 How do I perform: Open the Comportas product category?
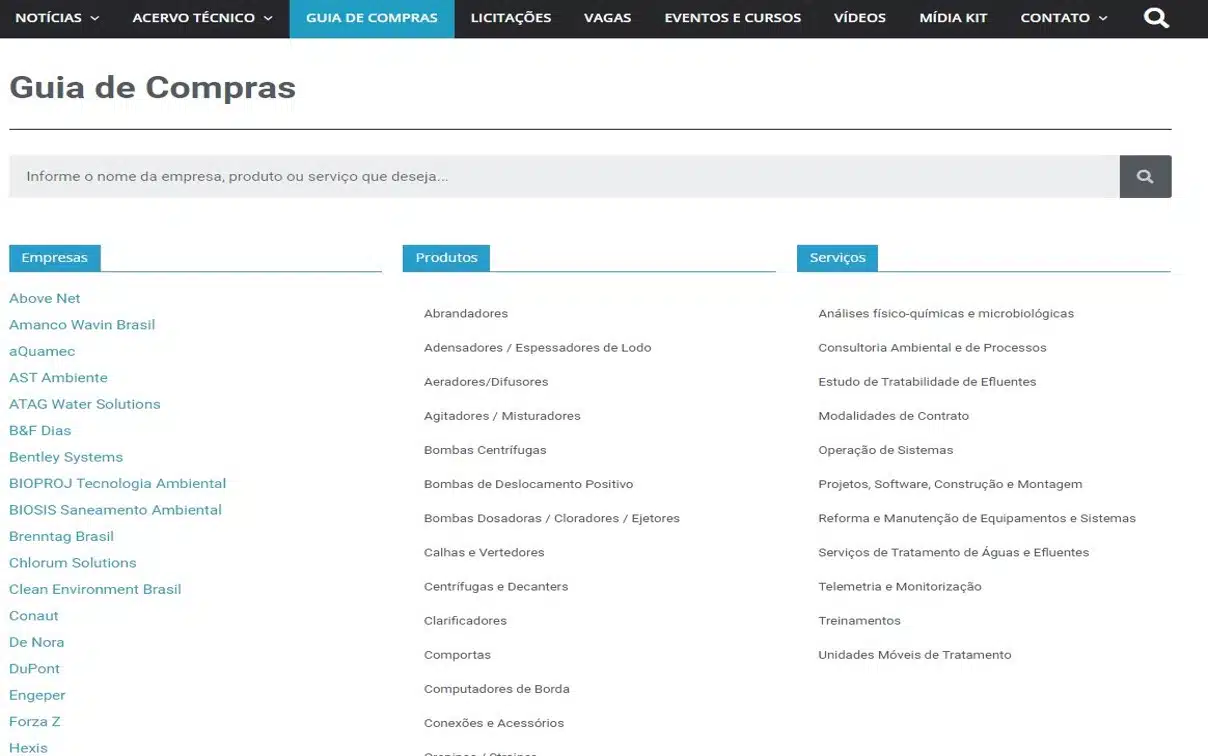point(457,655)
